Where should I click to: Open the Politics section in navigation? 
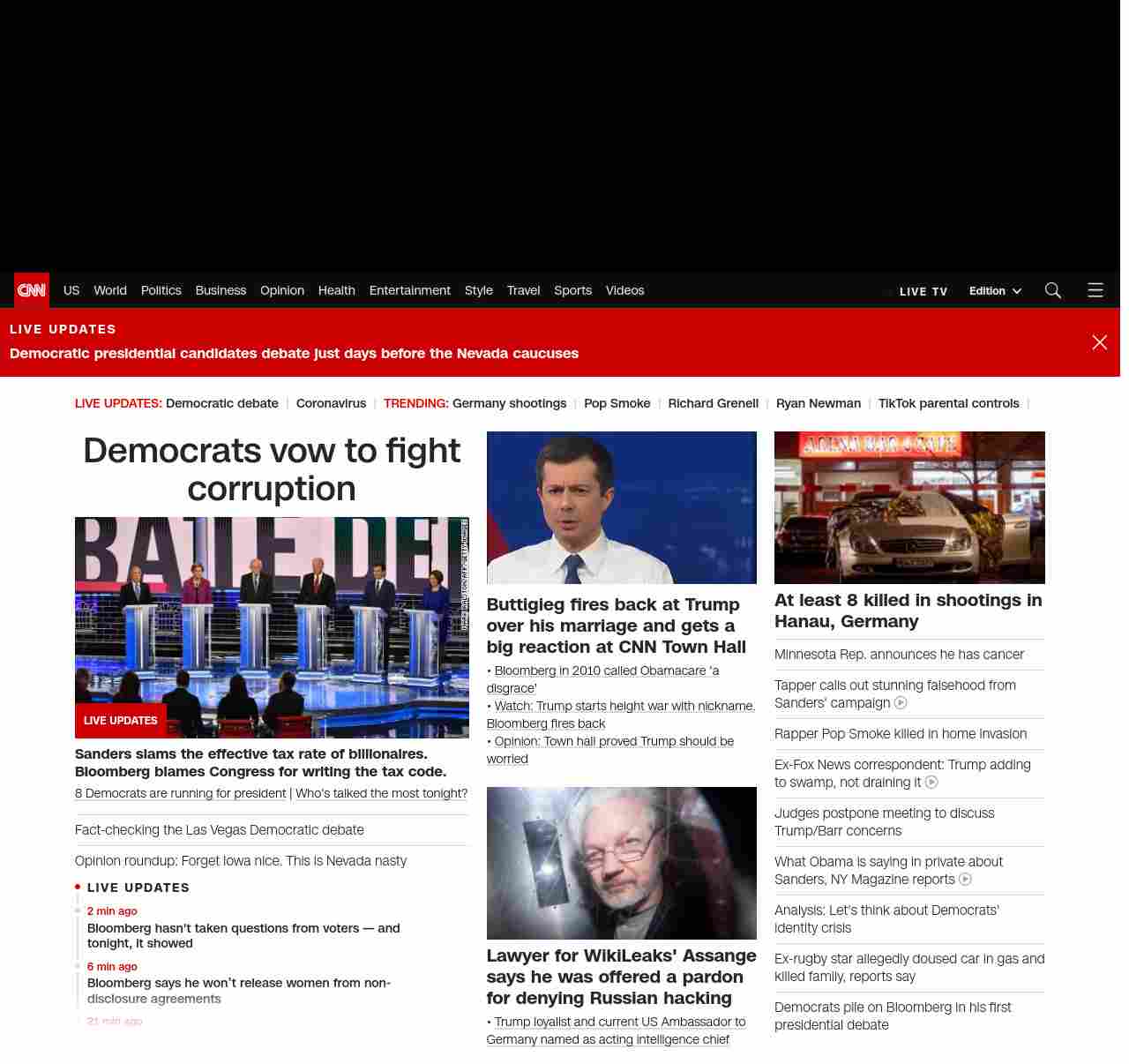pos(161,290)
